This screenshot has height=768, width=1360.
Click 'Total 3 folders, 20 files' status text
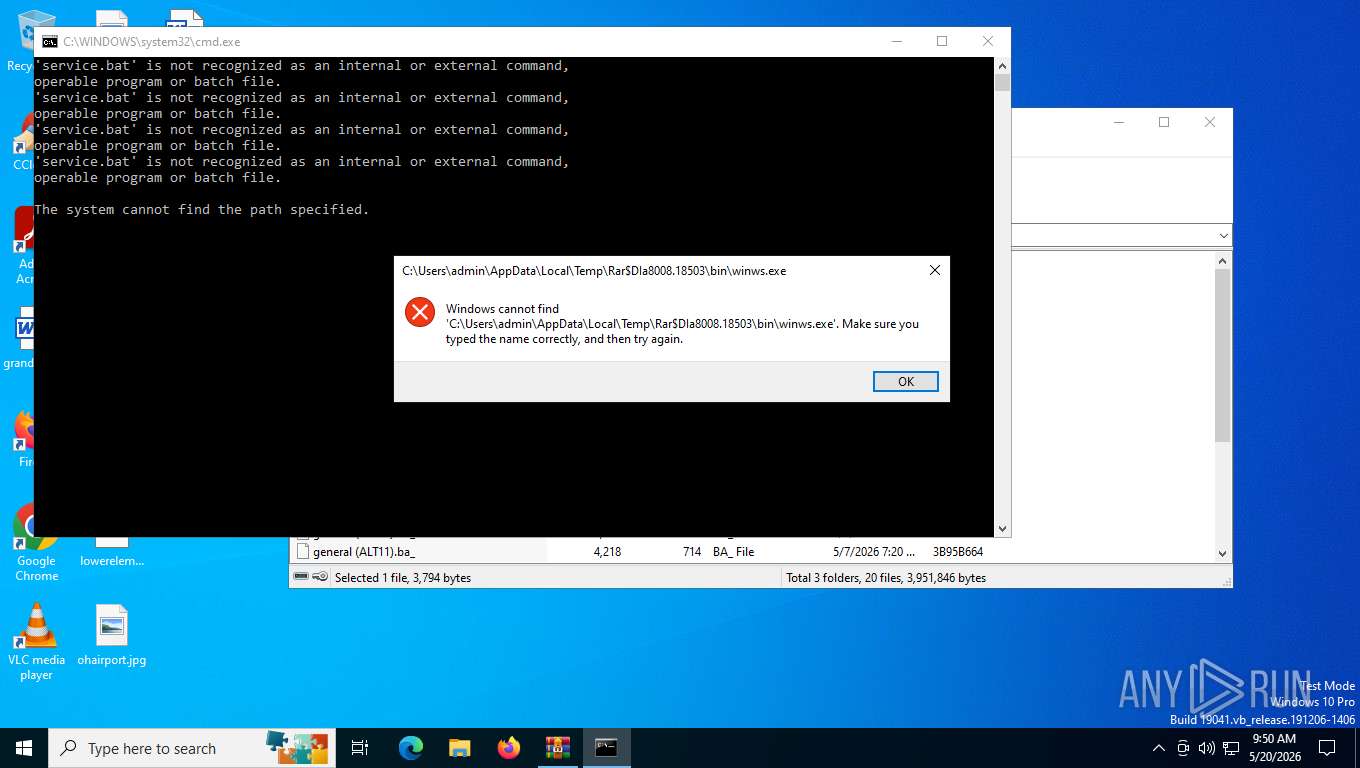click(886, 578)
